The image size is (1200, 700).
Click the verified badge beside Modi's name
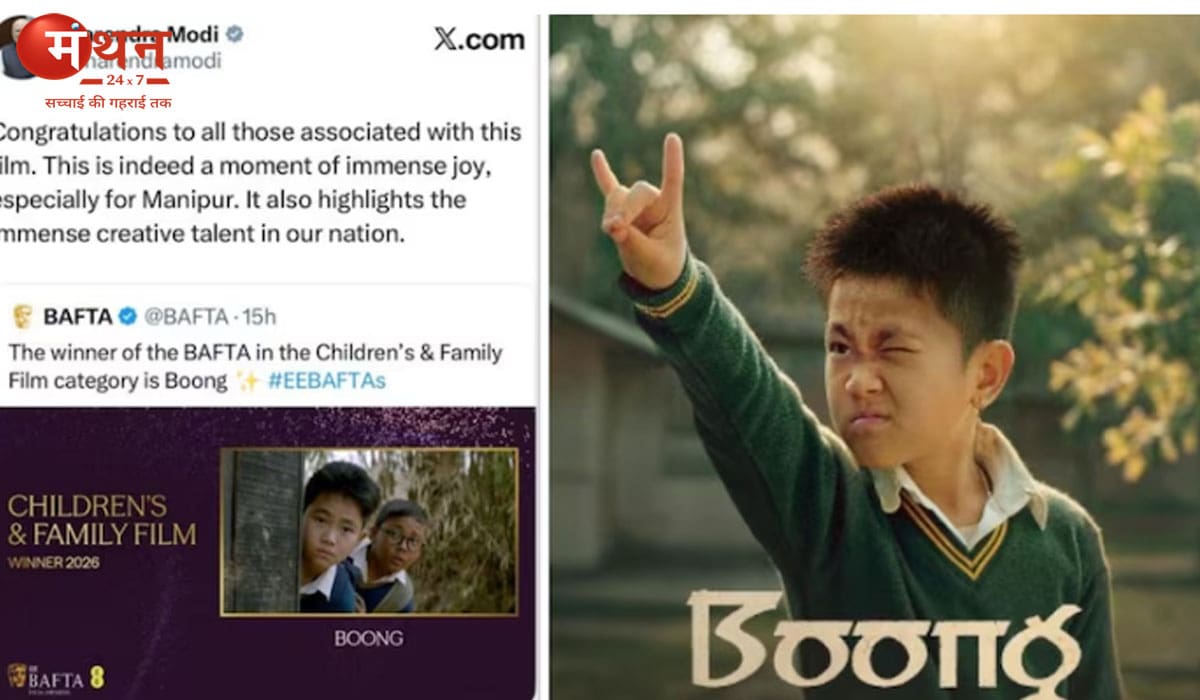coord(234,35)
